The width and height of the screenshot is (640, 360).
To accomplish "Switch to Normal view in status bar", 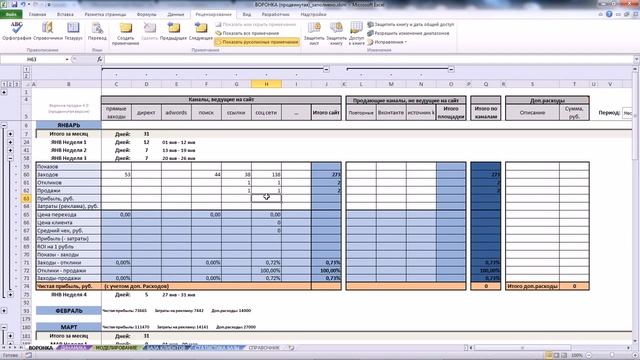I will pos(549,356).
